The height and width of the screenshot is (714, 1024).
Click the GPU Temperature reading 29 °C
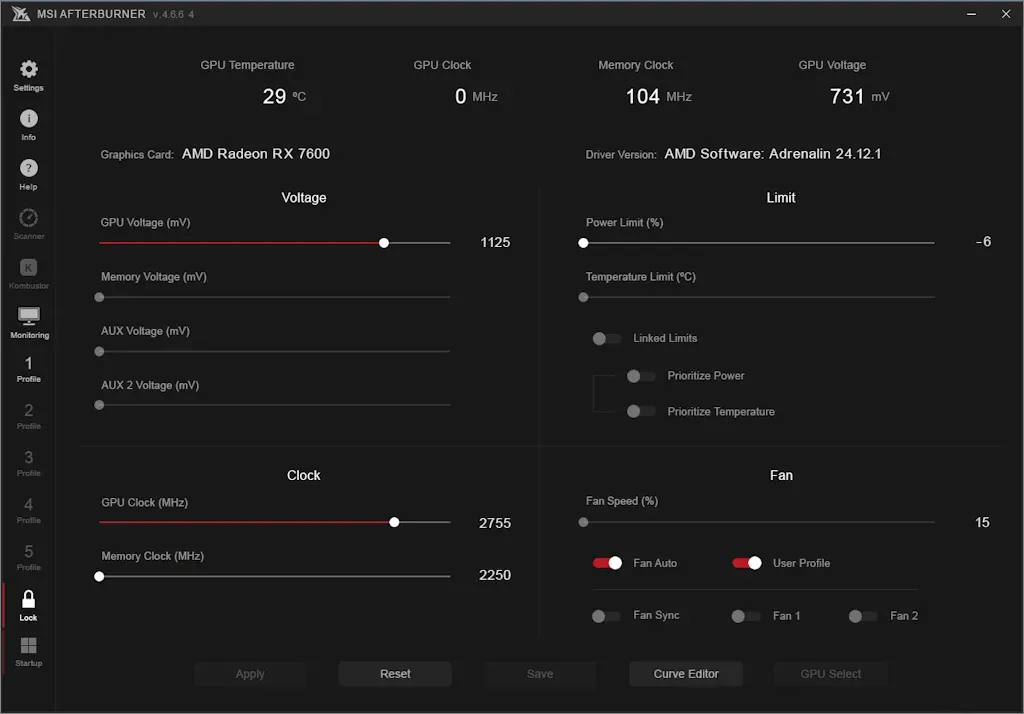284,97
